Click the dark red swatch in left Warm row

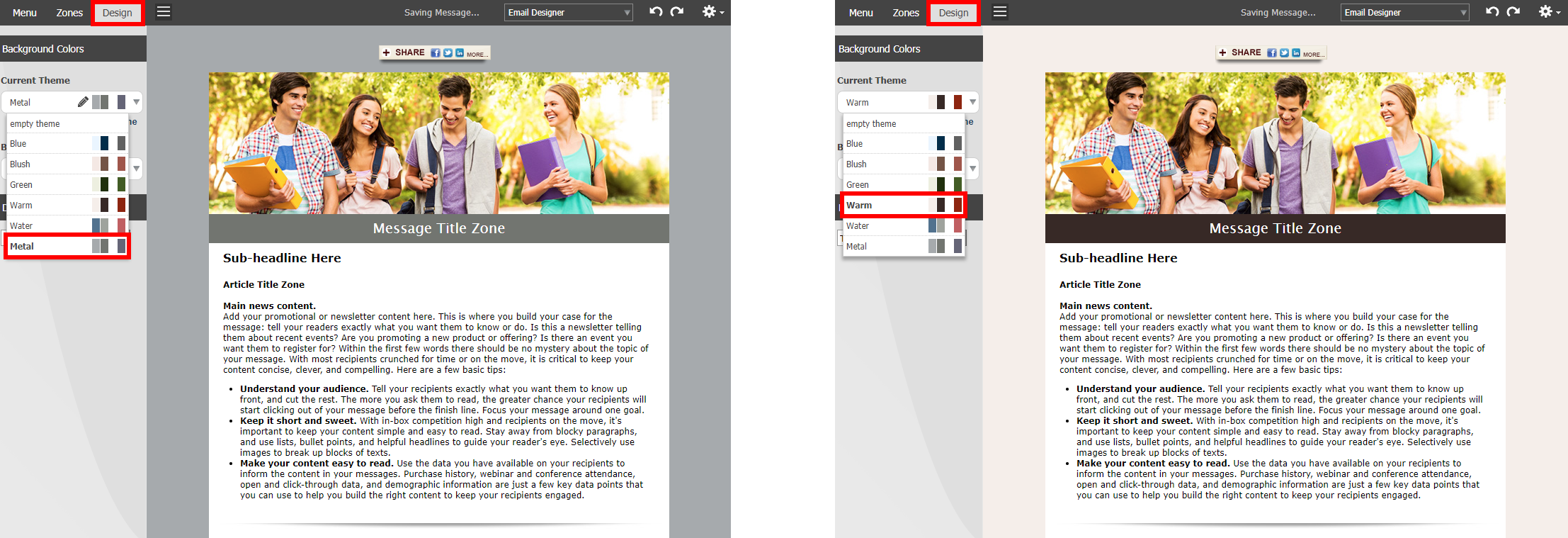pyautogui.click(x=121, y=205)
